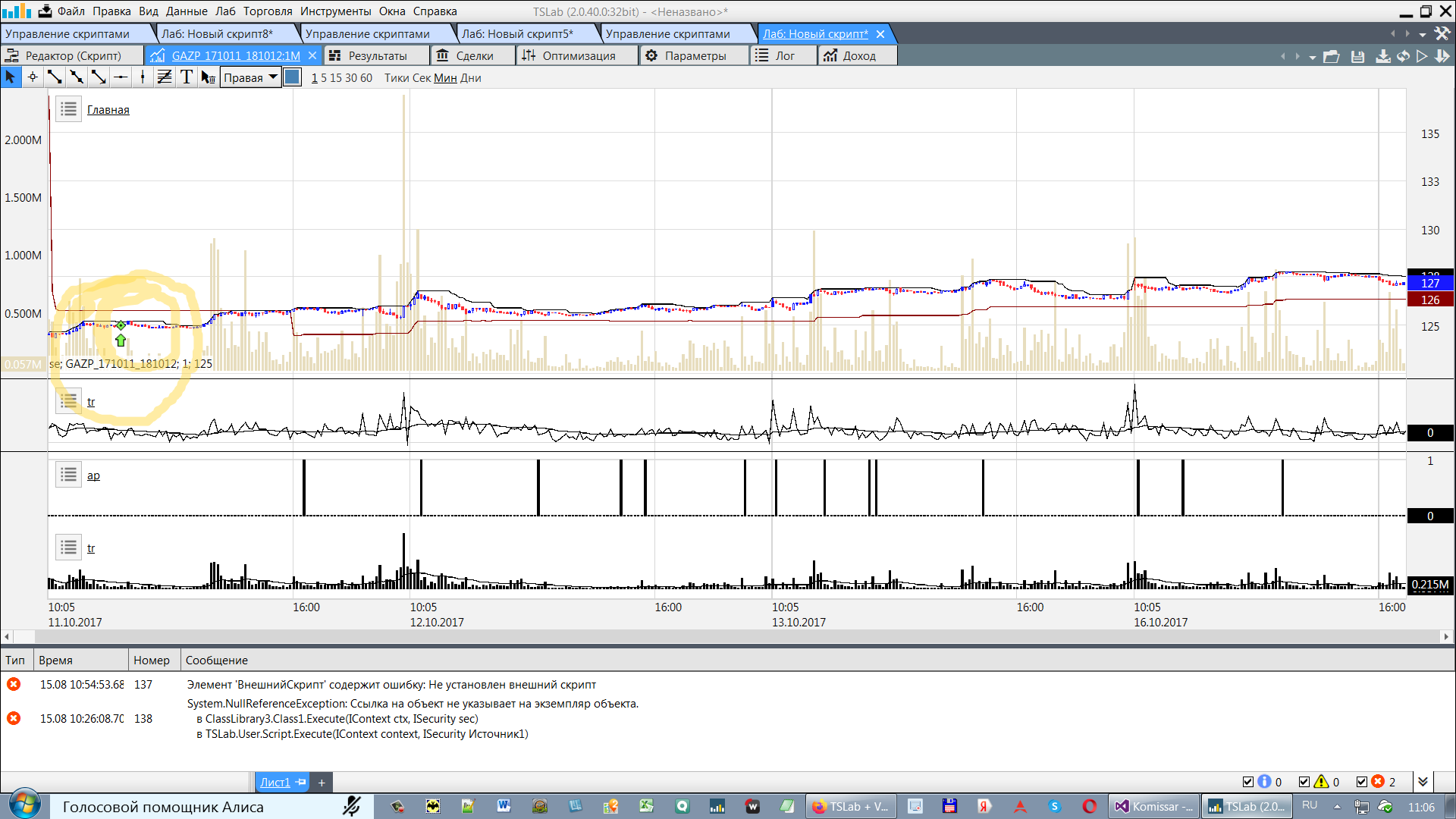Image resolution: width=1456 pixels, height=819 pixels.
Task: Click the Дни interval link
Action: click(470, 78)
